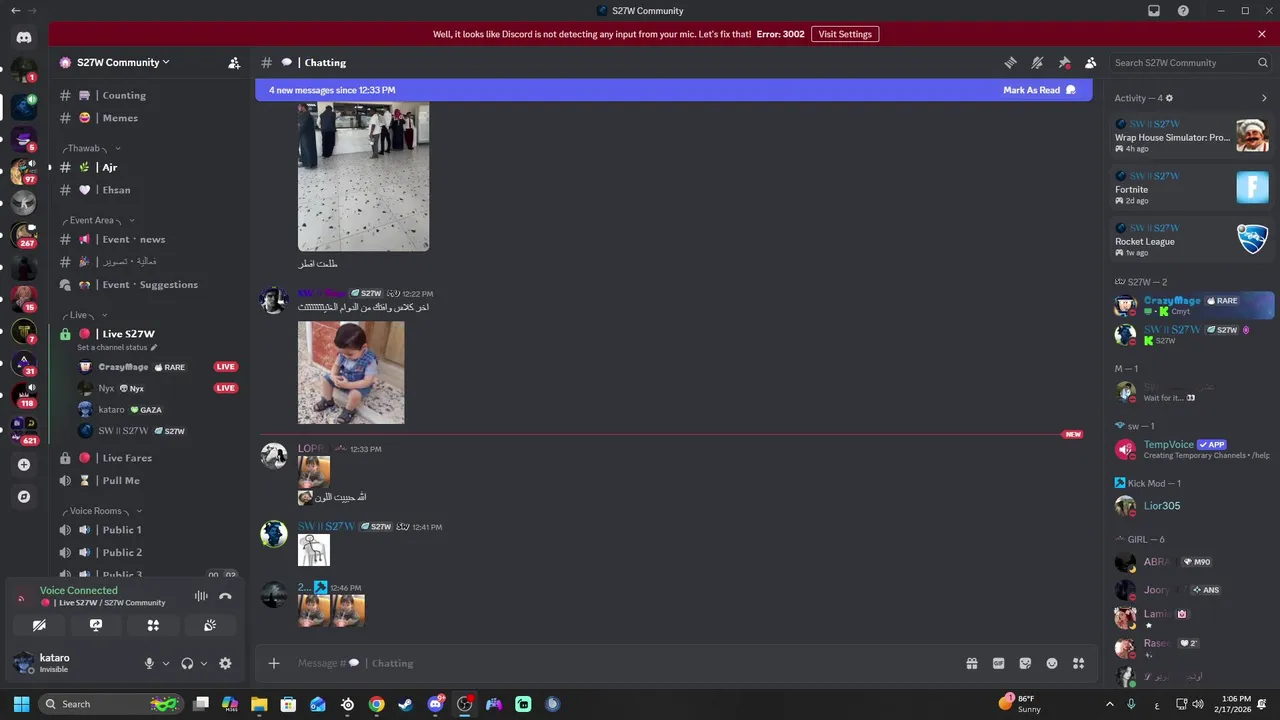
Task: Invite people to S27W Community
Action: [234, 62]
